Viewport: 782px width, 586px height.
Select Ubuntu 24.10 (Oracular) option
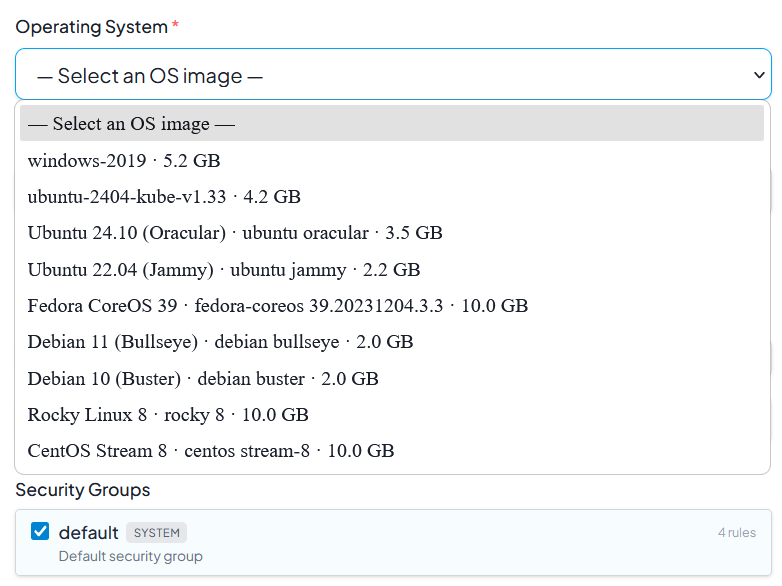(x=391, y=233)
